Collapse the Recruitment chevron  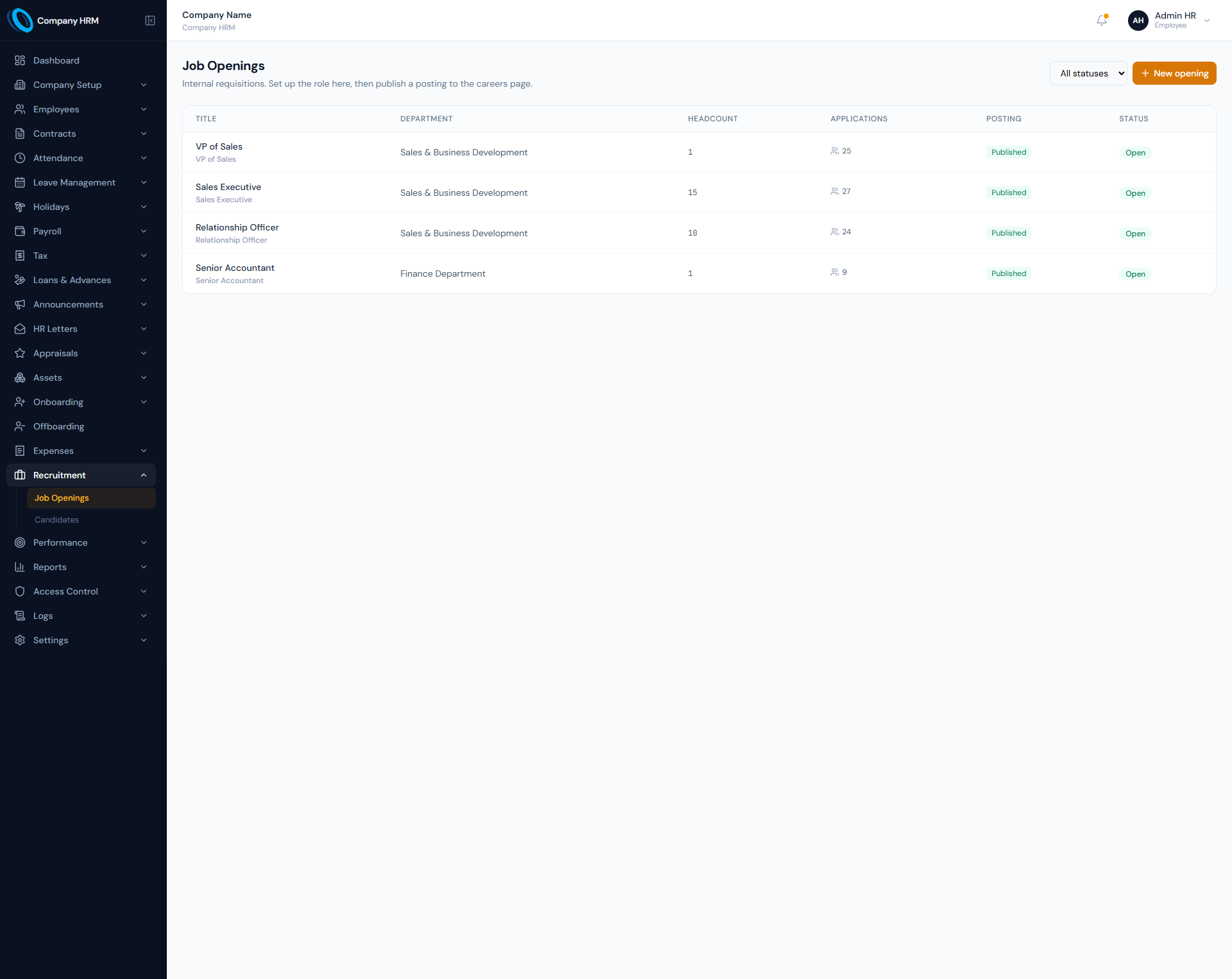click(x=144, y=475)
